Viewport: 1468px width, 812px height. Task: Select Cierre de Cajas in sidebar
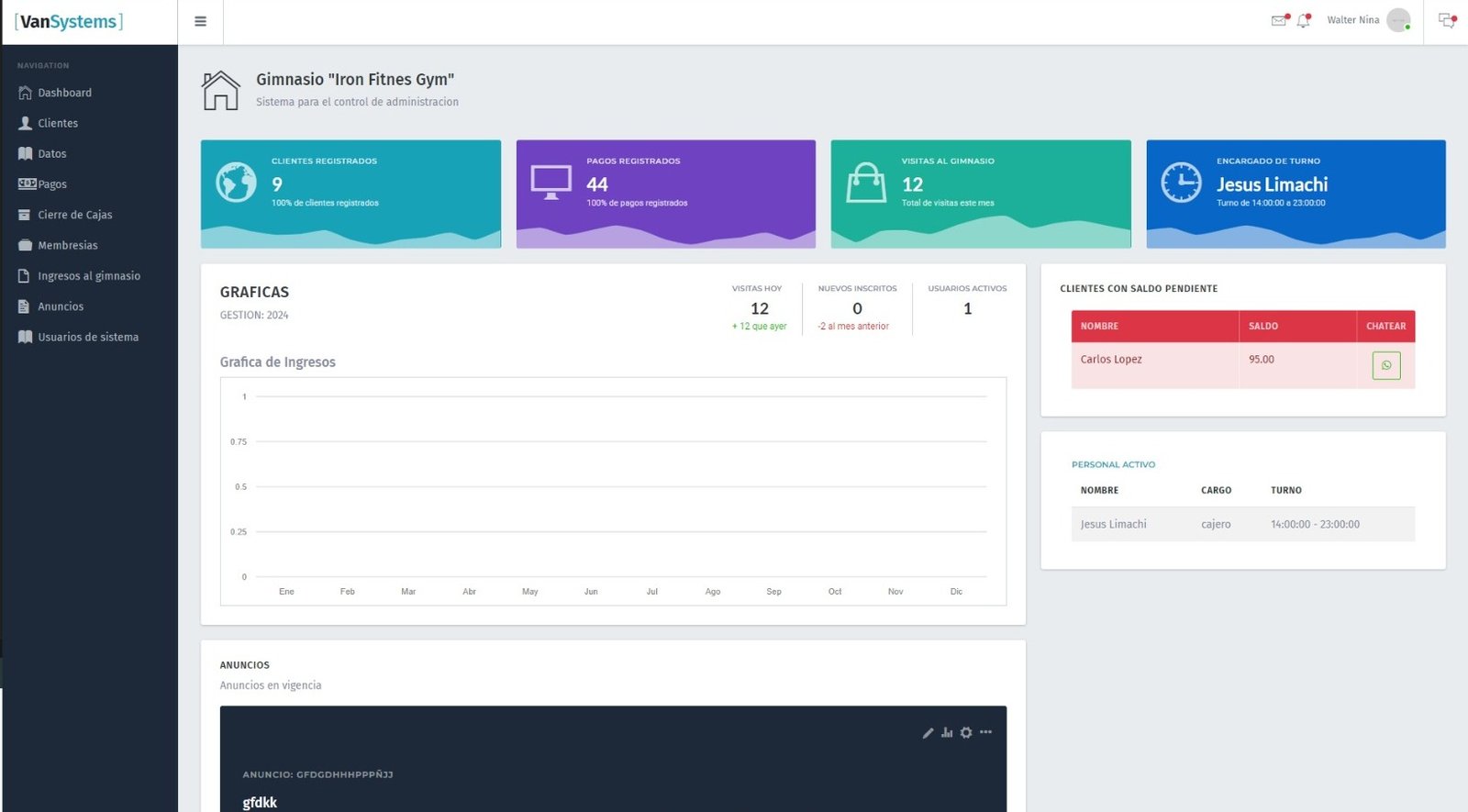pyautogui.click(x=74, y=215)
